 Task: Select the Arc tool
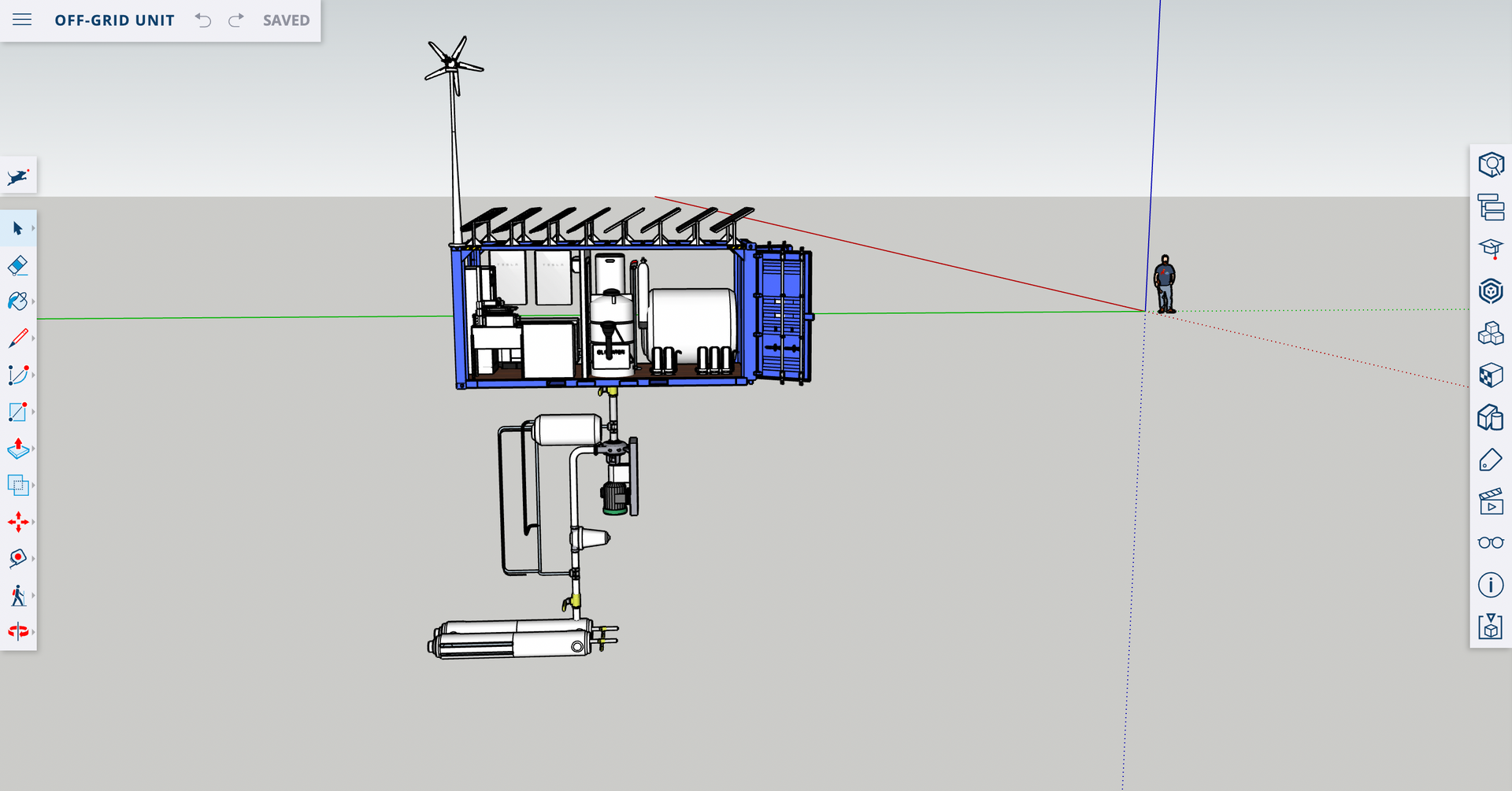tap(18, 375)
